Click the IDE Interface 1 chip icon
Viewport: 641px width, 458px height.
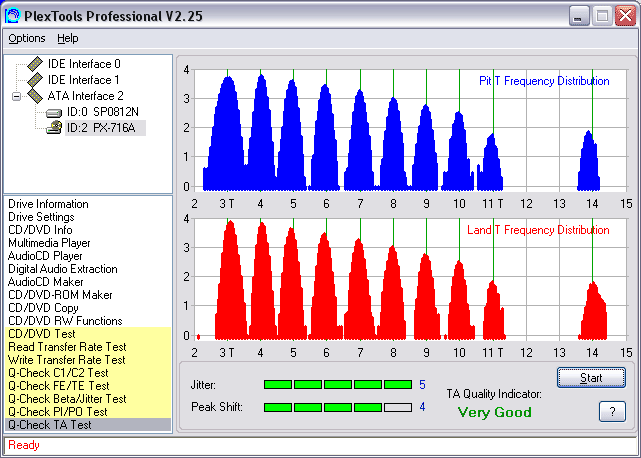(x=35, y=80)
